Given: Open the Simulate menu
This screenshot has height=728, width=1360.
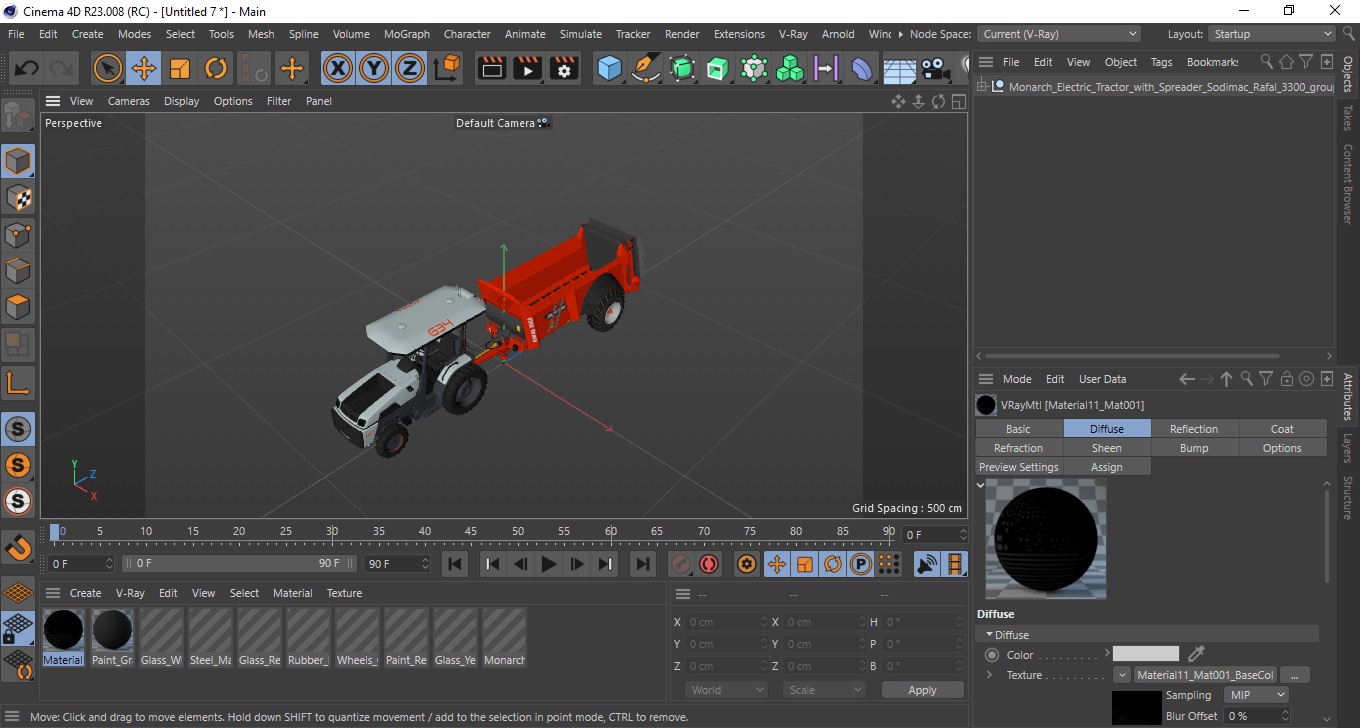Looking at the screenshot, I should (581, 34).
